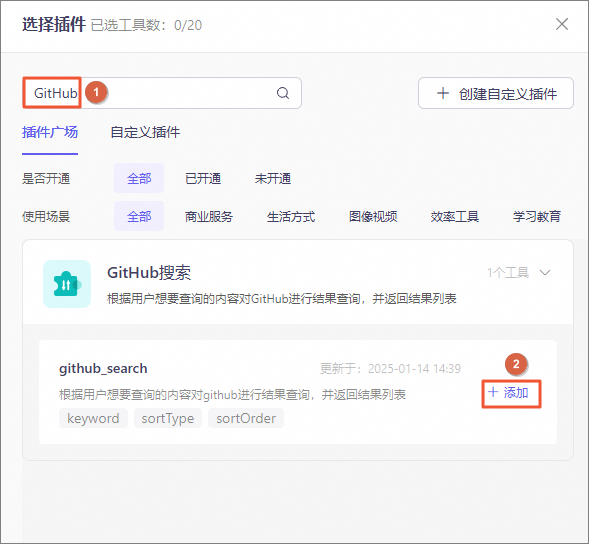Image resolution: width=589 pixels, height=544 pixels.
Task: Select 全部 in 是否开通 row
Action: coord(139,178)
